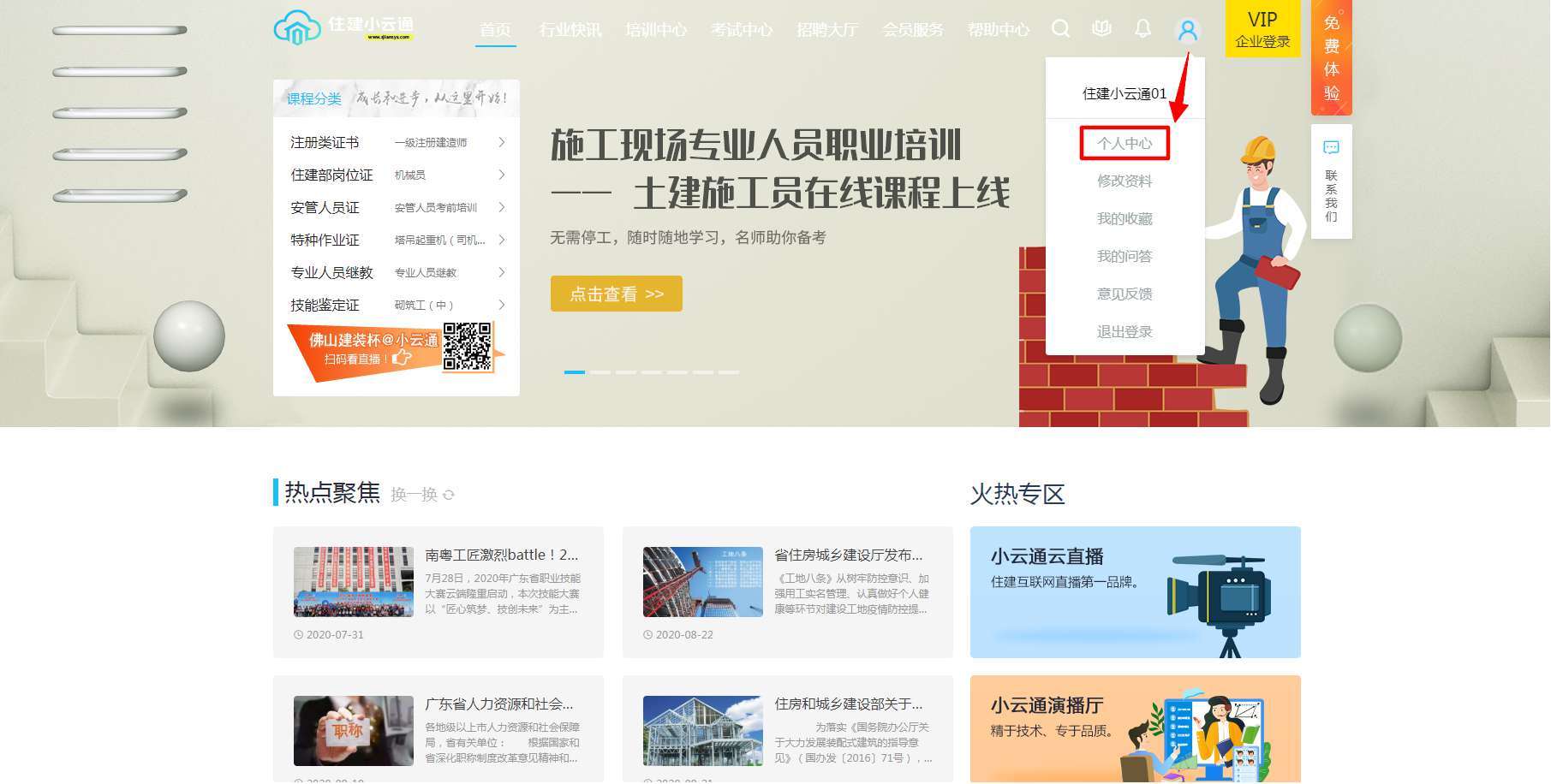The height and width of the screenshot is (784, 1551).
Task: Open VIP 企业登录
Action: [x=1261, y=29]
